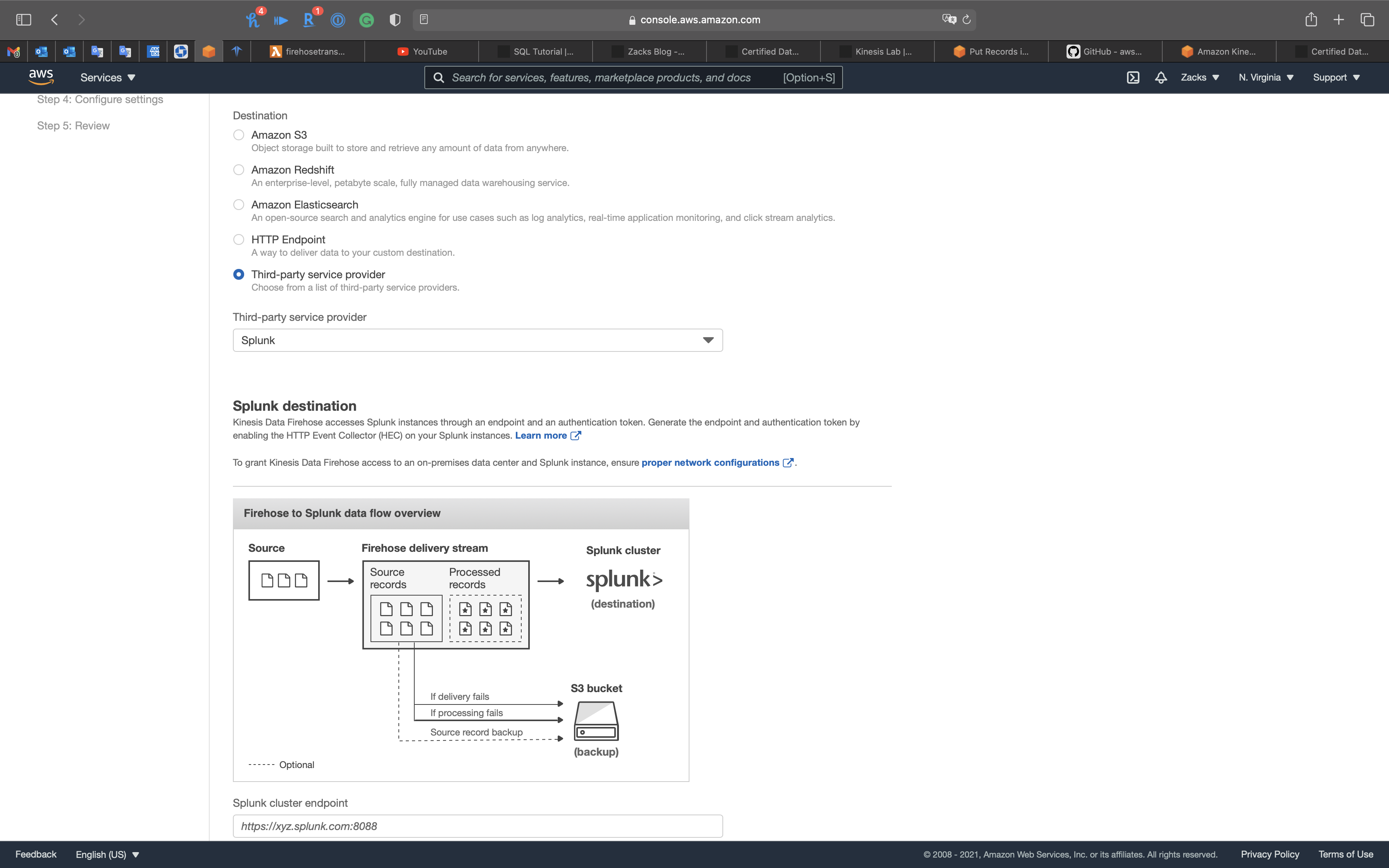Click the AWS logo home icon
This screenshot has width=1389, height=868.
41,77
